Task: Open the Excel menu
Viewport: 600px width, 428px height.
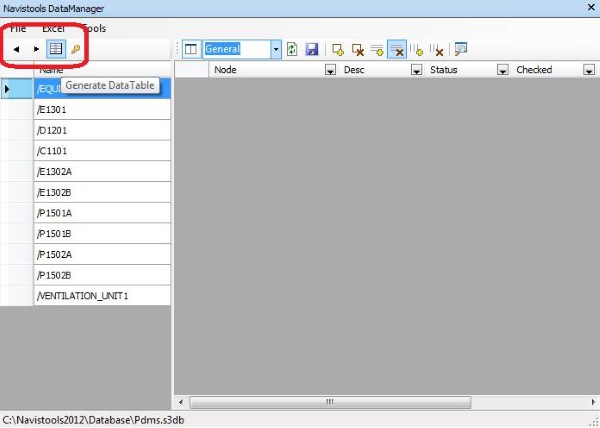Action: point(53,28)
